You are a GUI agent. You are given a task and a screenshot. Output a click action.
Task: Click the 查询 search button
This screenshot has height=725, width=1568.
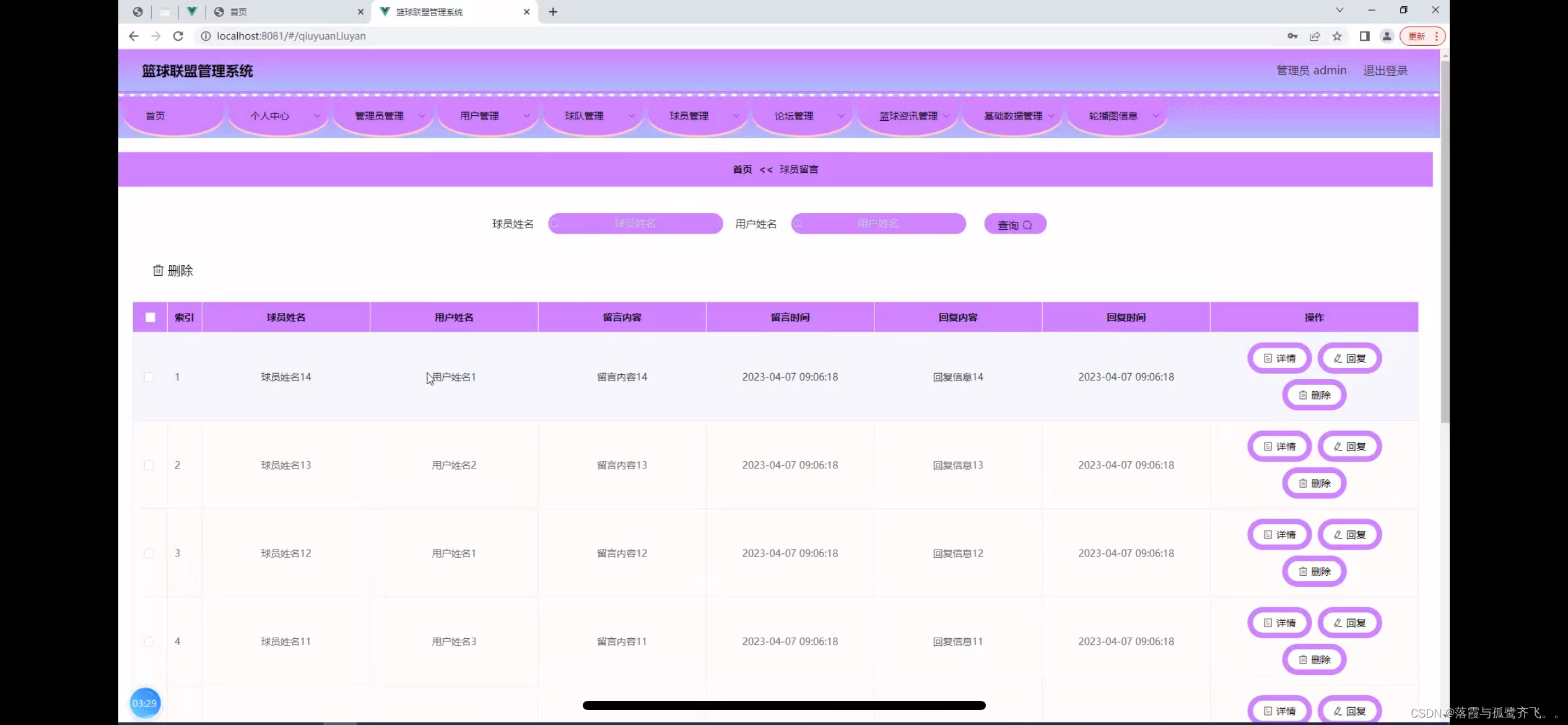[1015, 224]
